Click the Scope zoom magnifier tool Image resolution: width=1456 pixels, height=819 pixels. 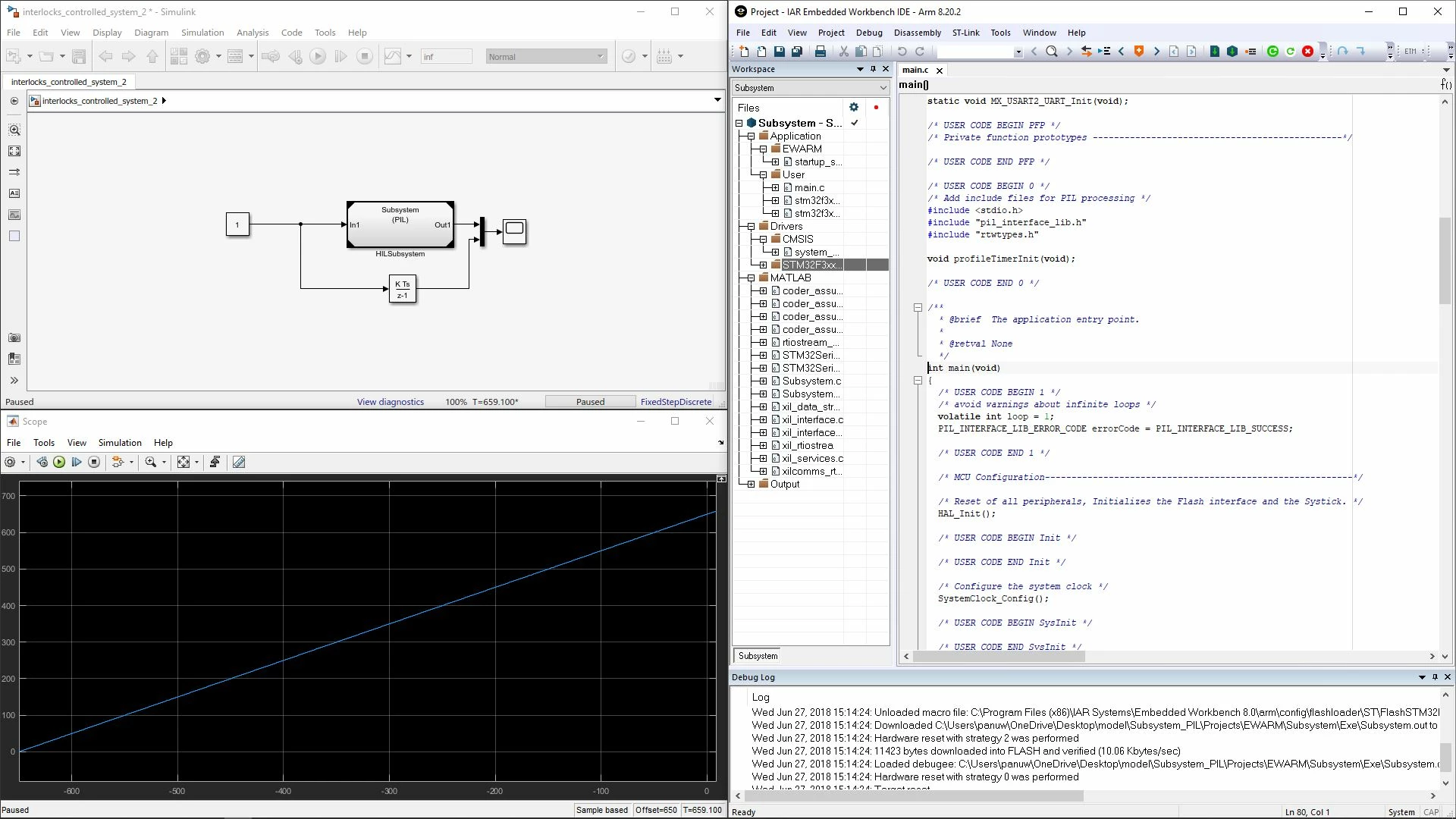tap(150, 462)
